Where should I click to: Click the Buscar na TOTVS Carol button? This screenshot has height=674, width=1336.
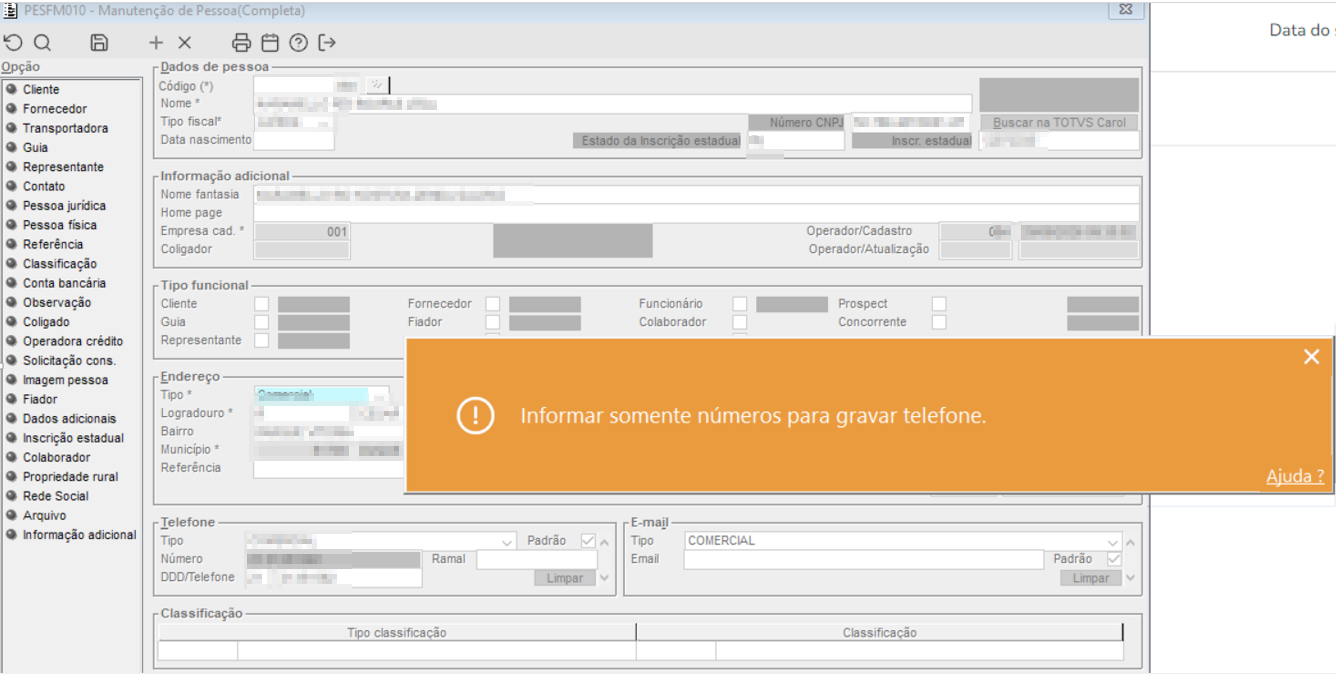(x=1059, y=123)
